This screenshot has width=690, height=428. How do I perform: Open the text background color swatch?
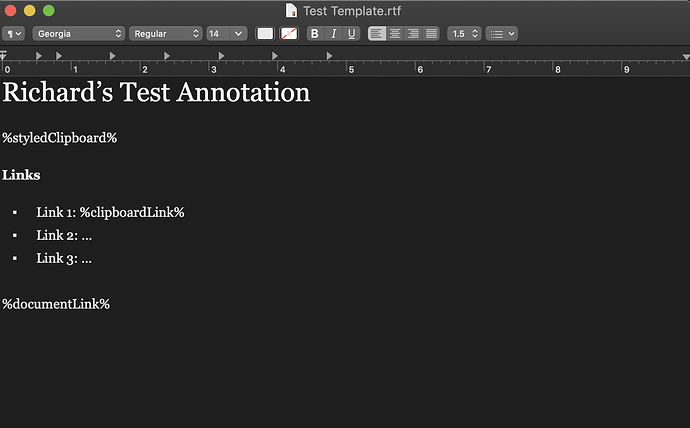[x=289, y=33]
